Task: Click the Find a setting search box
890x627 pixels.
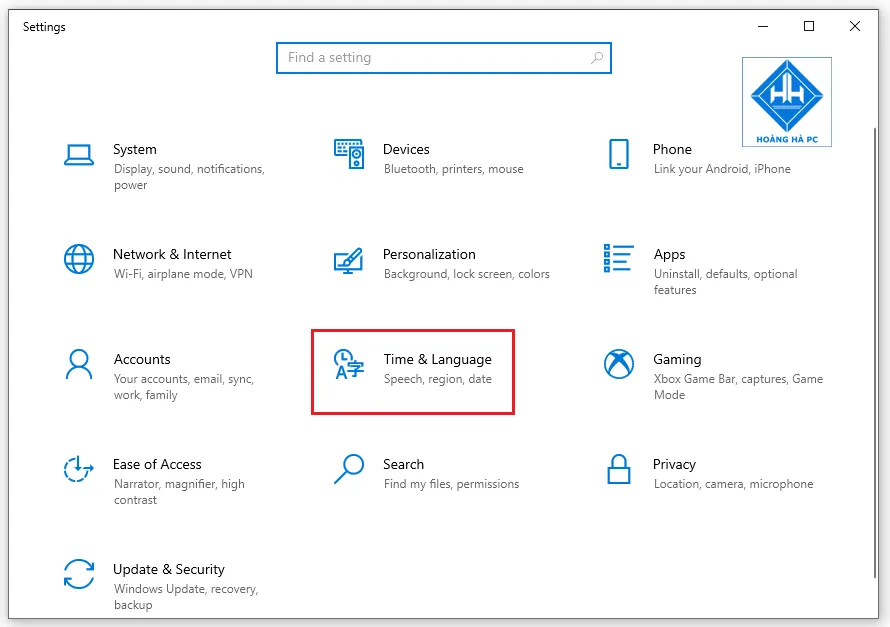Action: pyautogui.click(x=443, y=58)
